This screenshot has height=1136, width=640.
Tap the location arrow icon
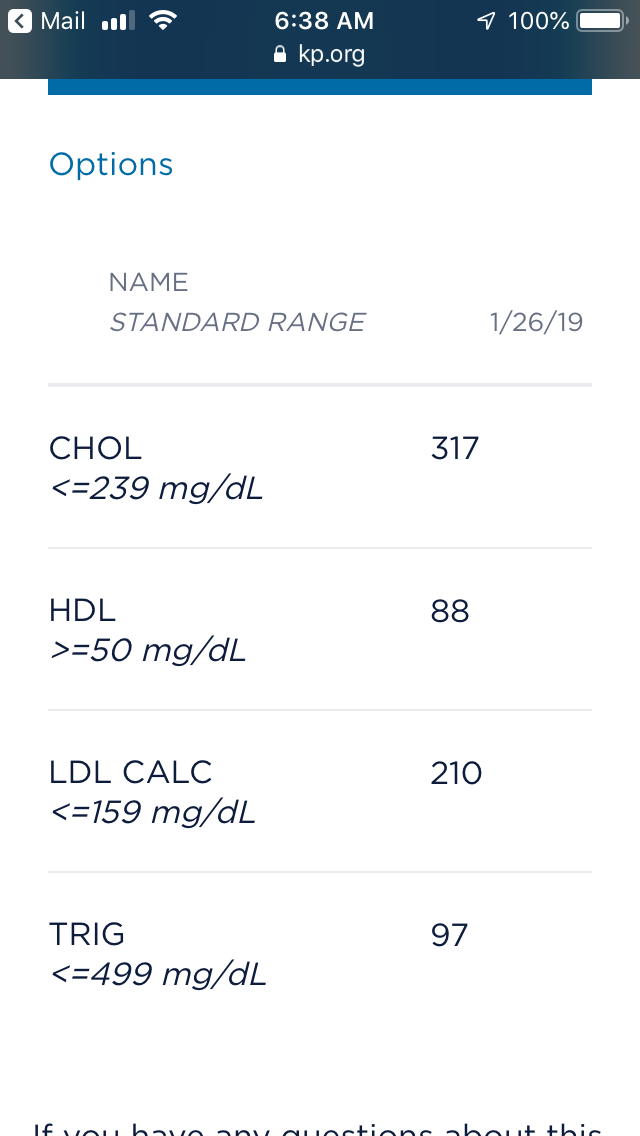[x=487, y=21]
